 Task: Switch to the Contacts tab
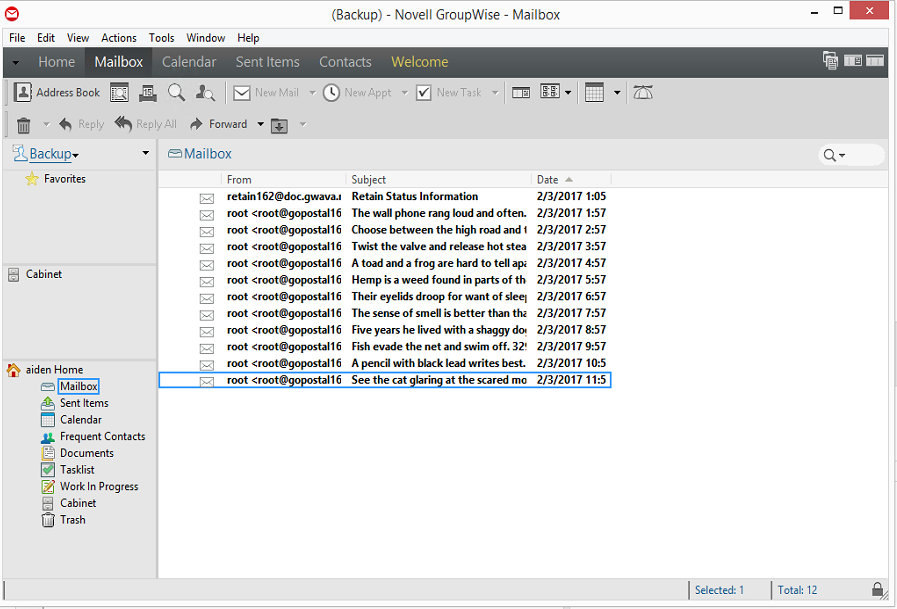(345, 62)
